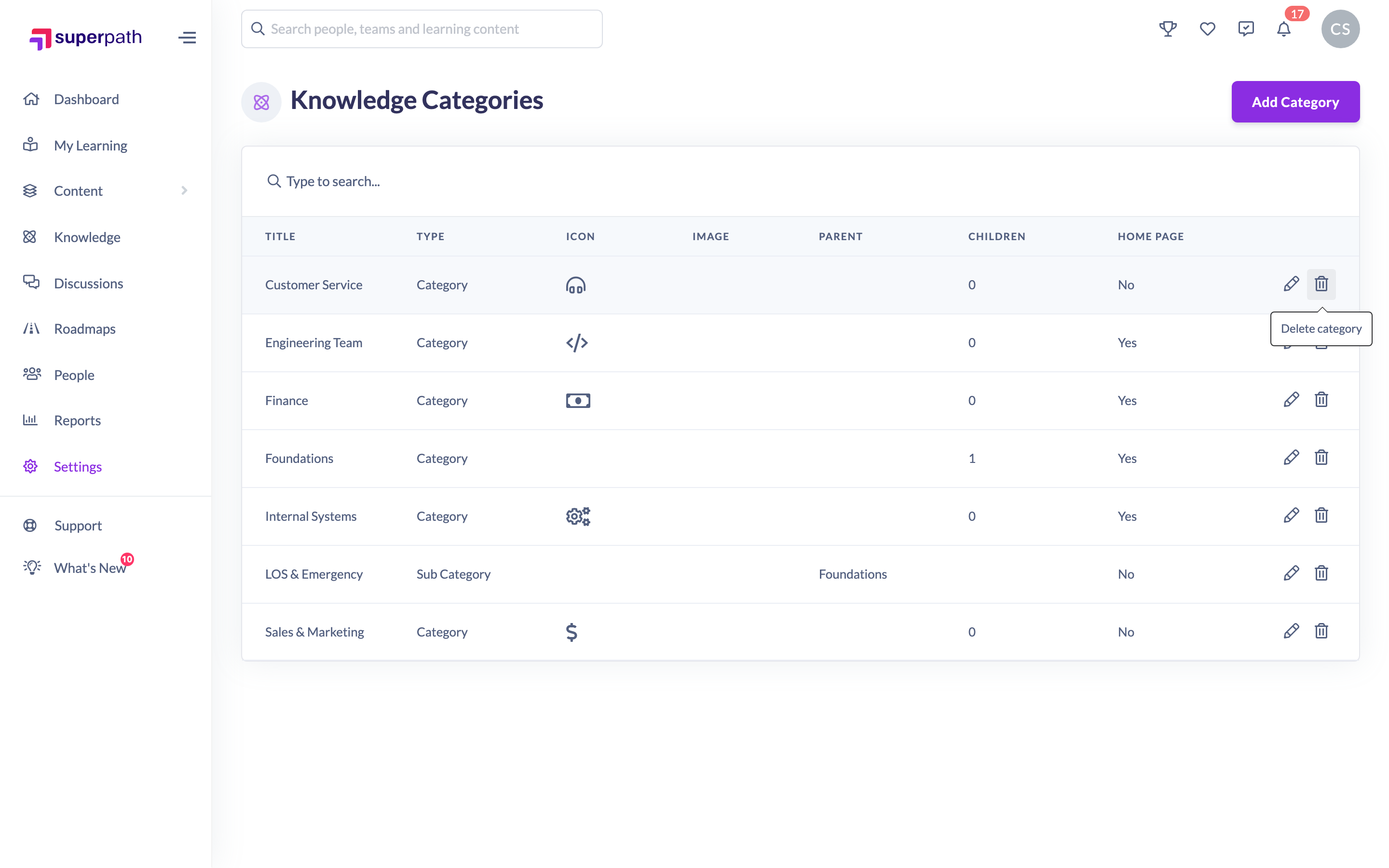Click the money bill icon for Finance
Screen dimensions: 1389x868
click(x=578, y=401)
